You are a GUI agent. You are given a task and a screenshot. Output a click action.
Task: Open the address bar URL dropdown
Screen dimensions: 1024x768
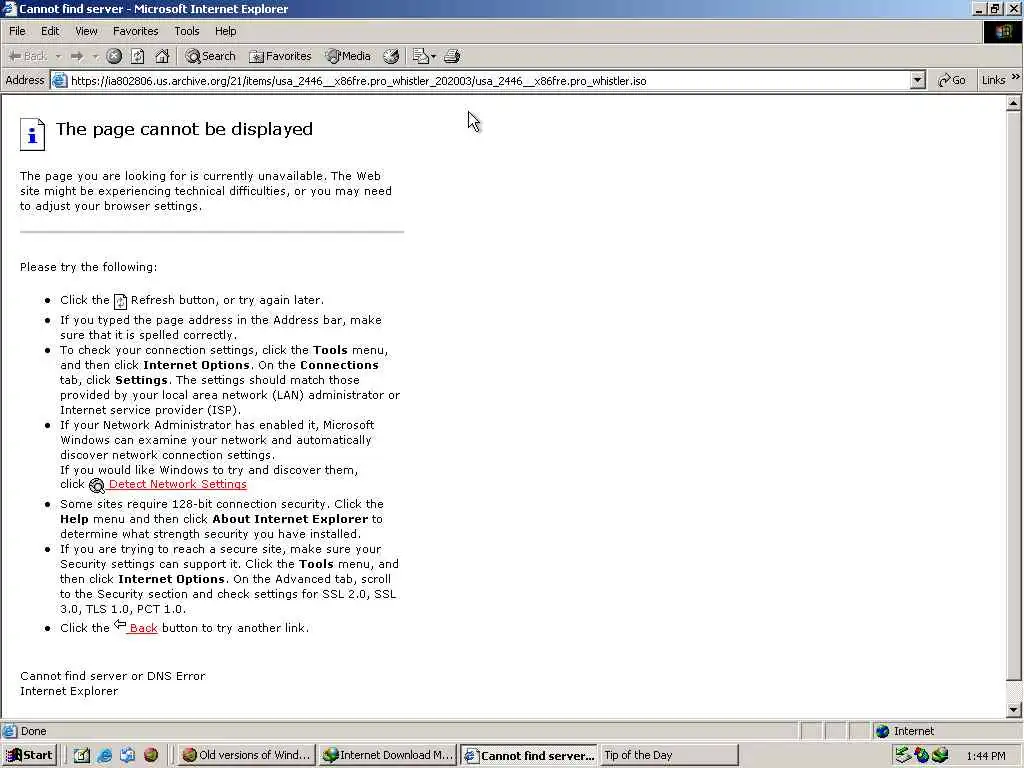918,80
